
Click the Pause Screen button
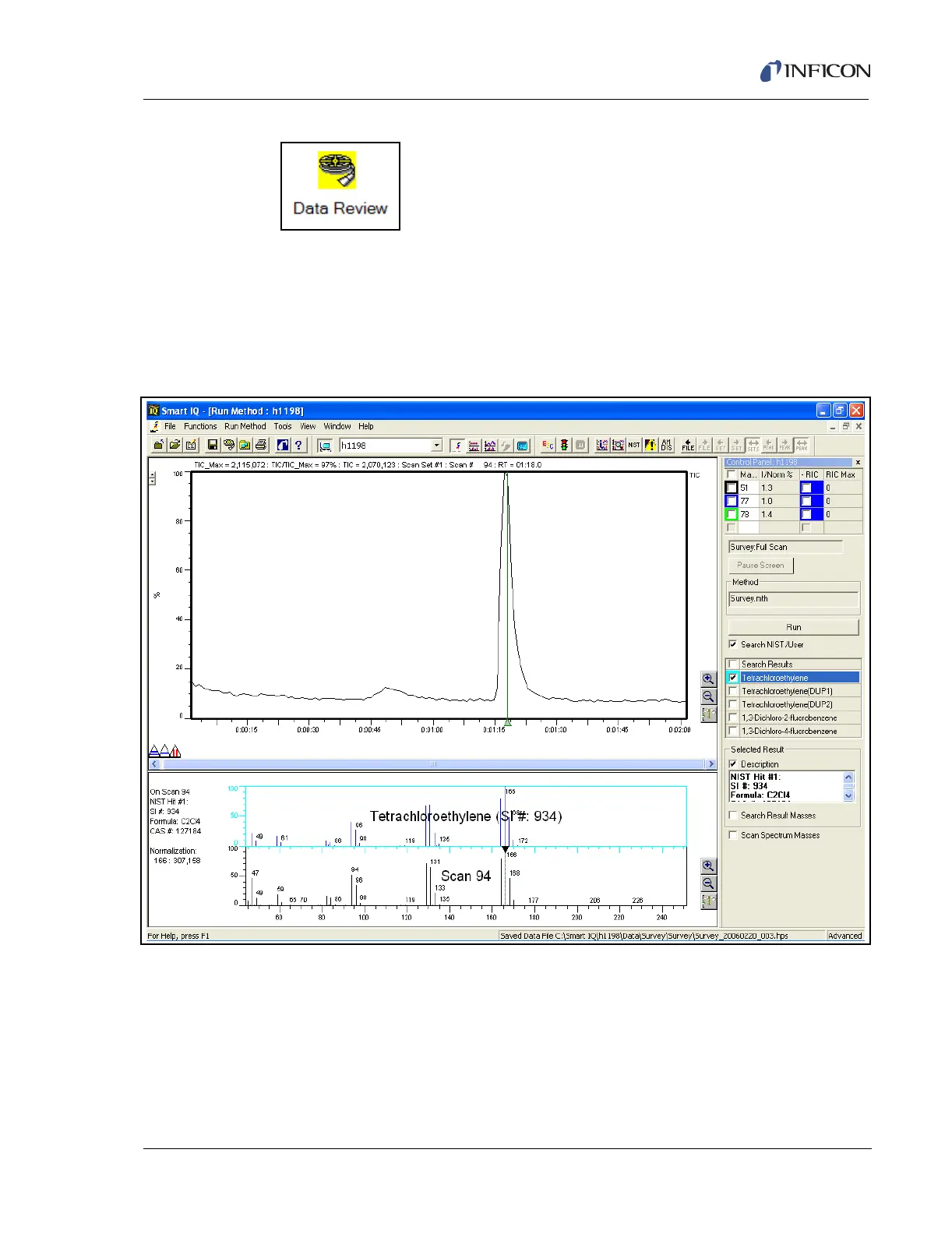[x=760, y=566]
